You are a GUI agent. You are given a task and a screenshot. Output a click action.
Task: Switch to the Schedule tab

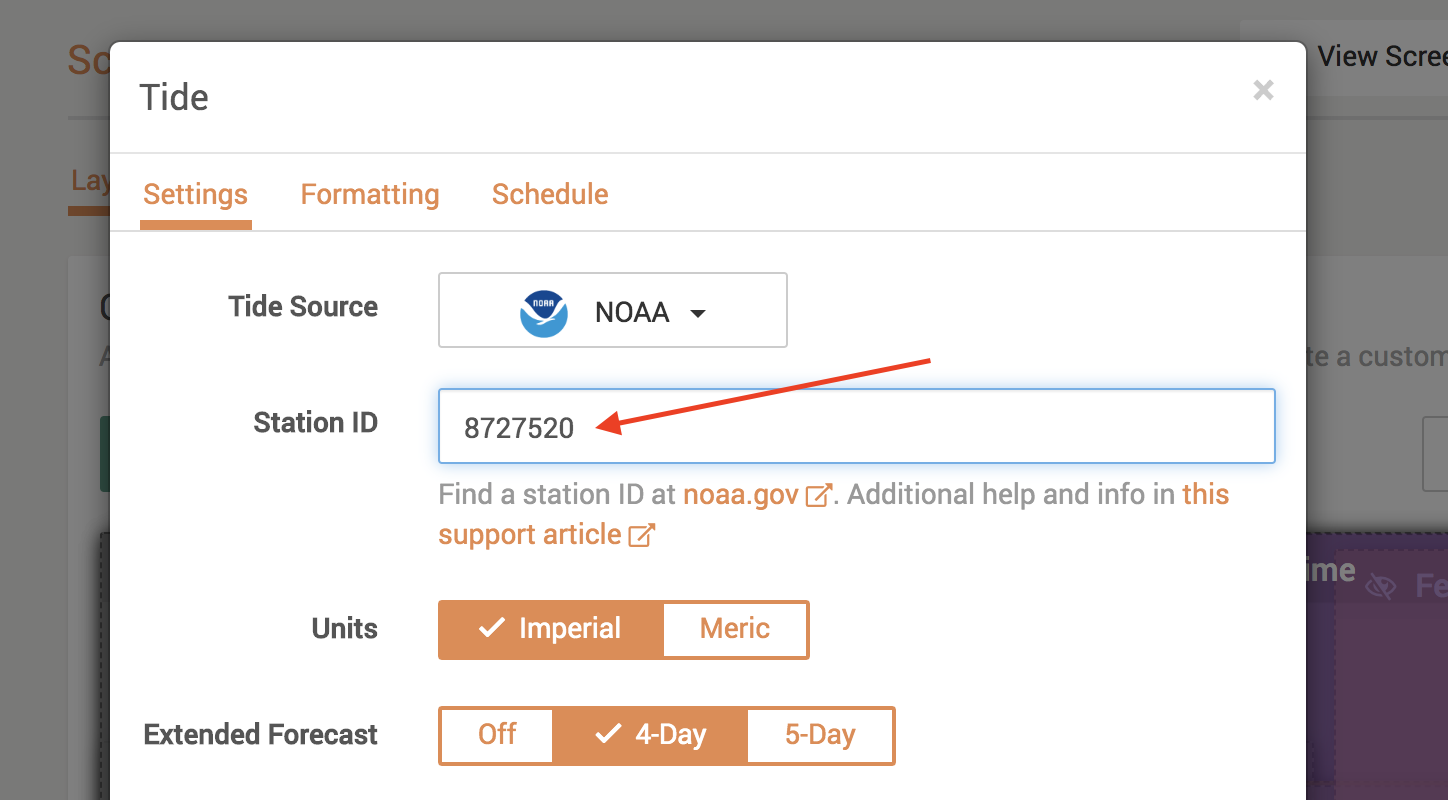[x=550, y=194]
